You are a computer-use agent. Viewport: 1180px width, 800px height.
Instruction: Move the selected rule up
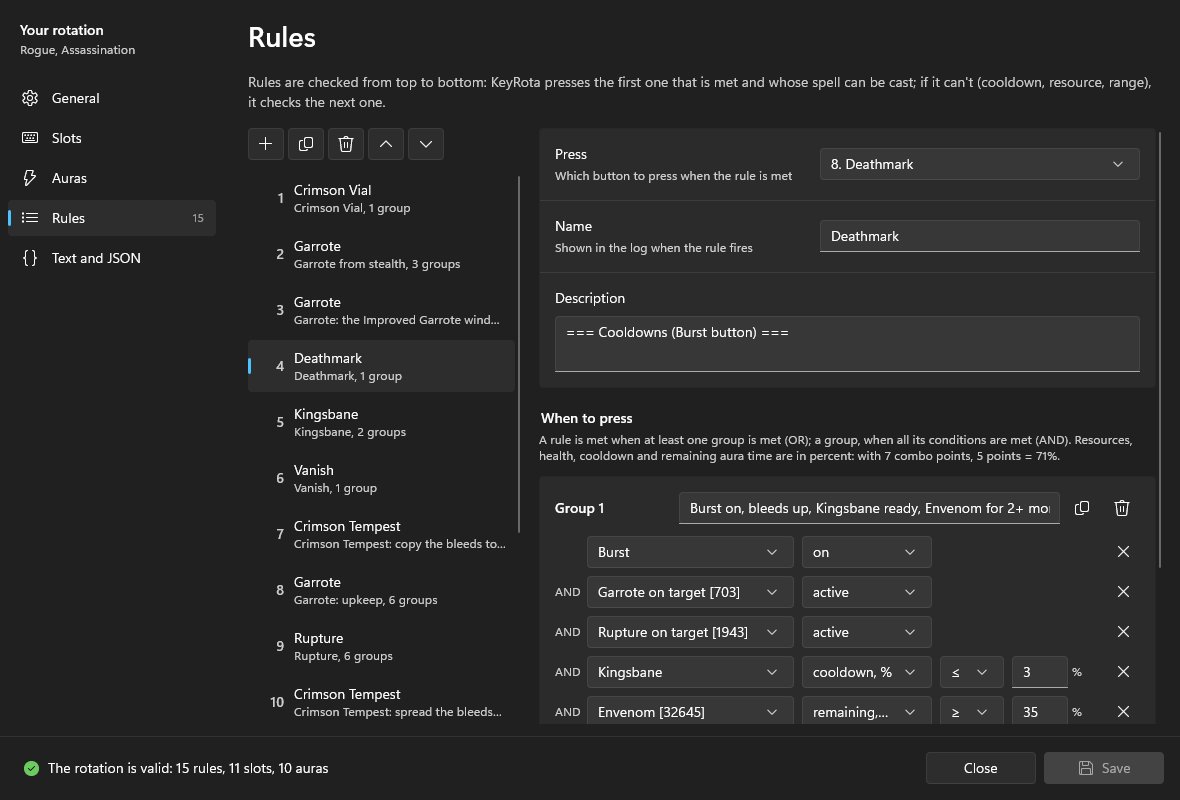pos(385,144)
